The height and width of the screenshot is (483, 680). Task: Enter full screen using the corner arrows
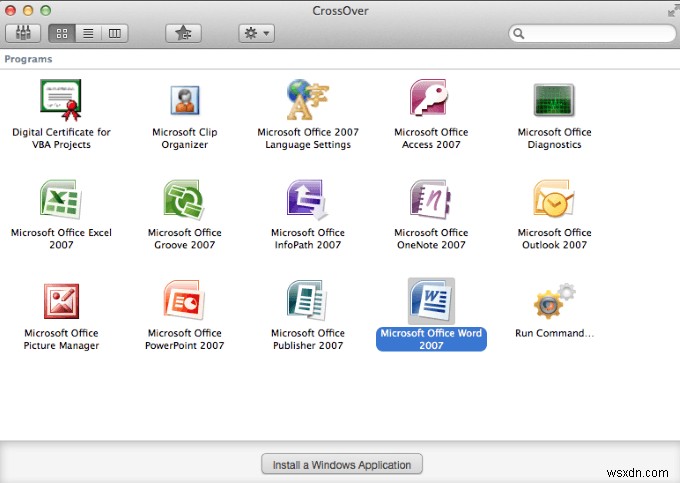[x=672, y=10]
